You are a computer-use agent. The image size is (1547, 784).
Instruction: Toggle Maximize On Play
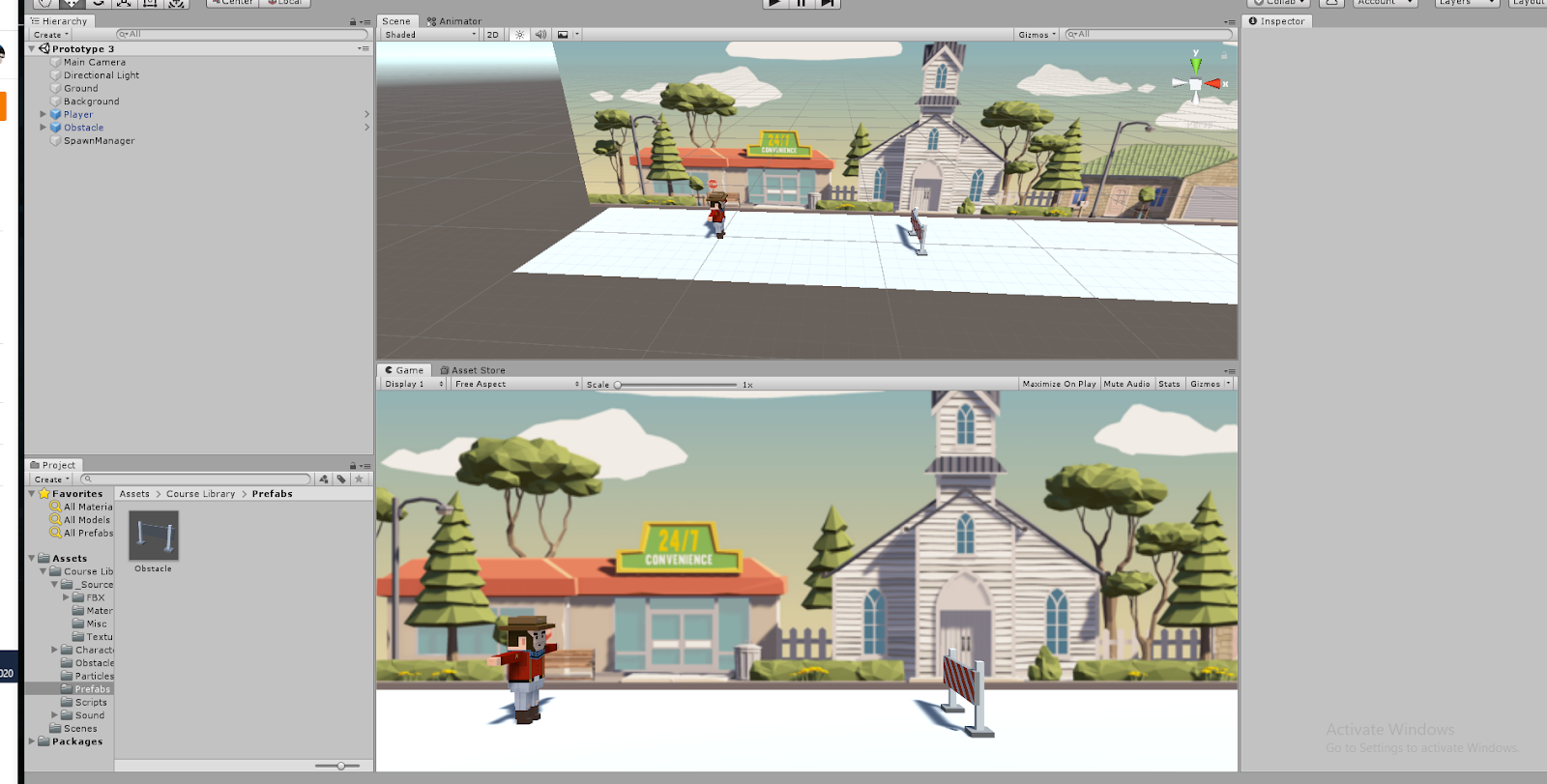(x=1059, y=384)
